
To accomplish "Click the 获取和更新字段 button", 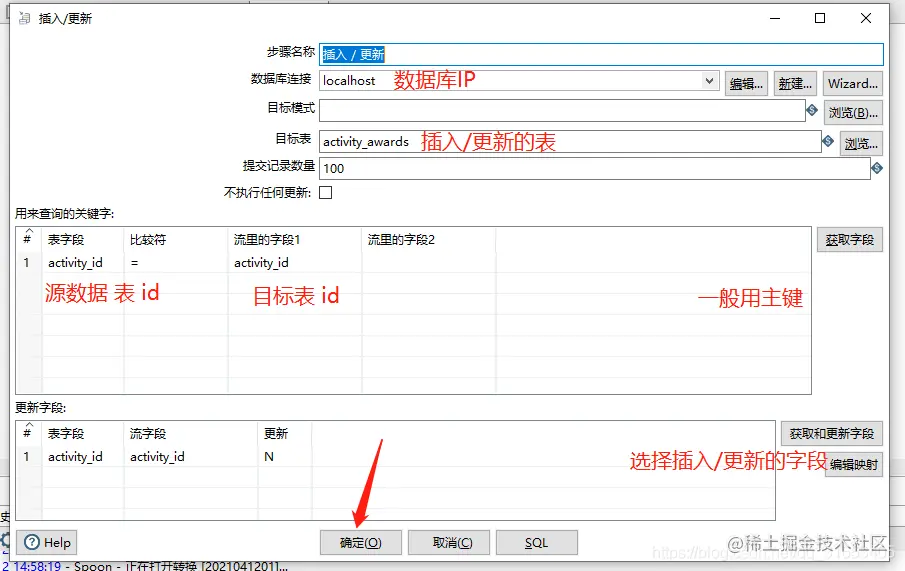I will pos(832,433).
